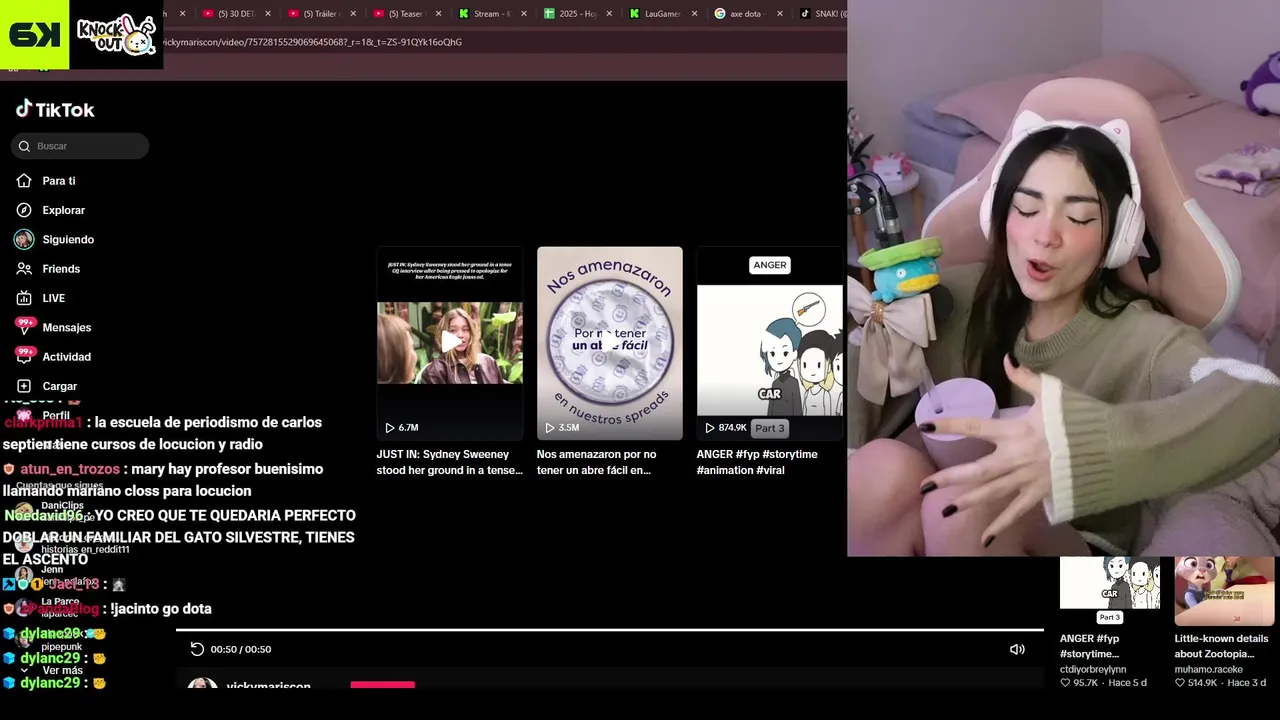Click the 6.7M play count icon
This screenshot has height=720, width=1280.
coord(390,428)
